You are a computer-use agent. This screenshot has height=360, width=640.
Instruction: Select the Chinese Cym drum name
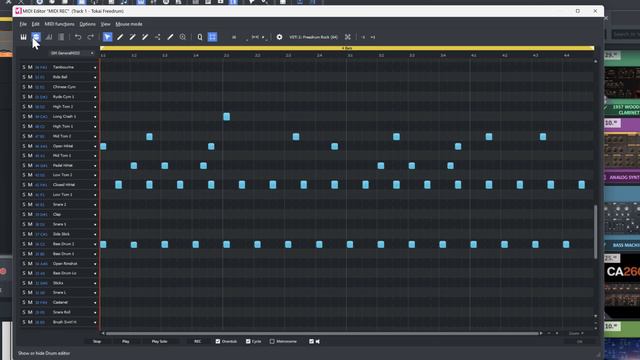pyautogui.click(x=64, y=87)
